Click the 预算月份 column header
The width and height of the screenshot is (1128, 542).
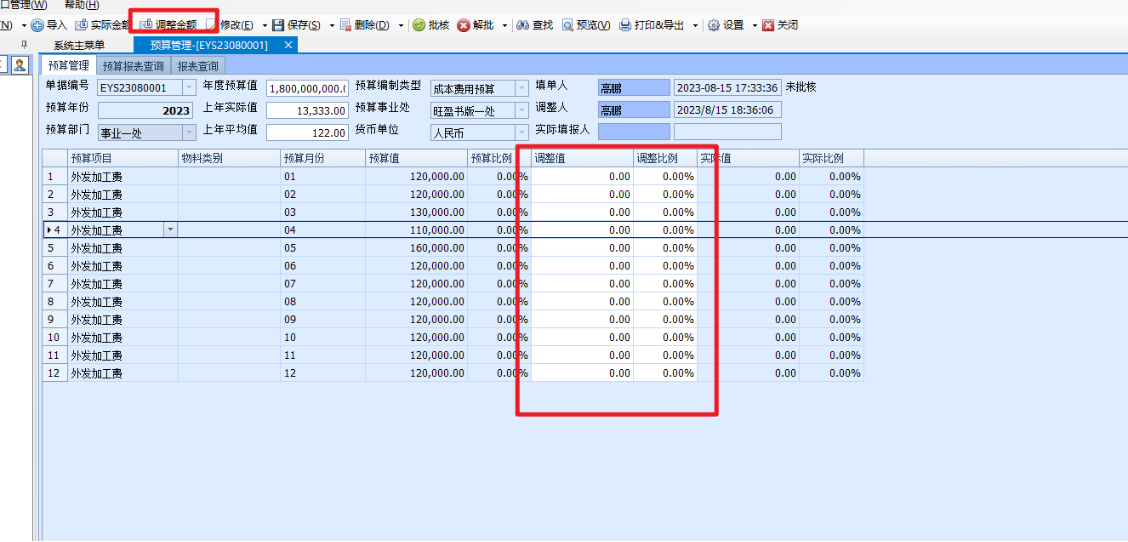pos(323,158)
